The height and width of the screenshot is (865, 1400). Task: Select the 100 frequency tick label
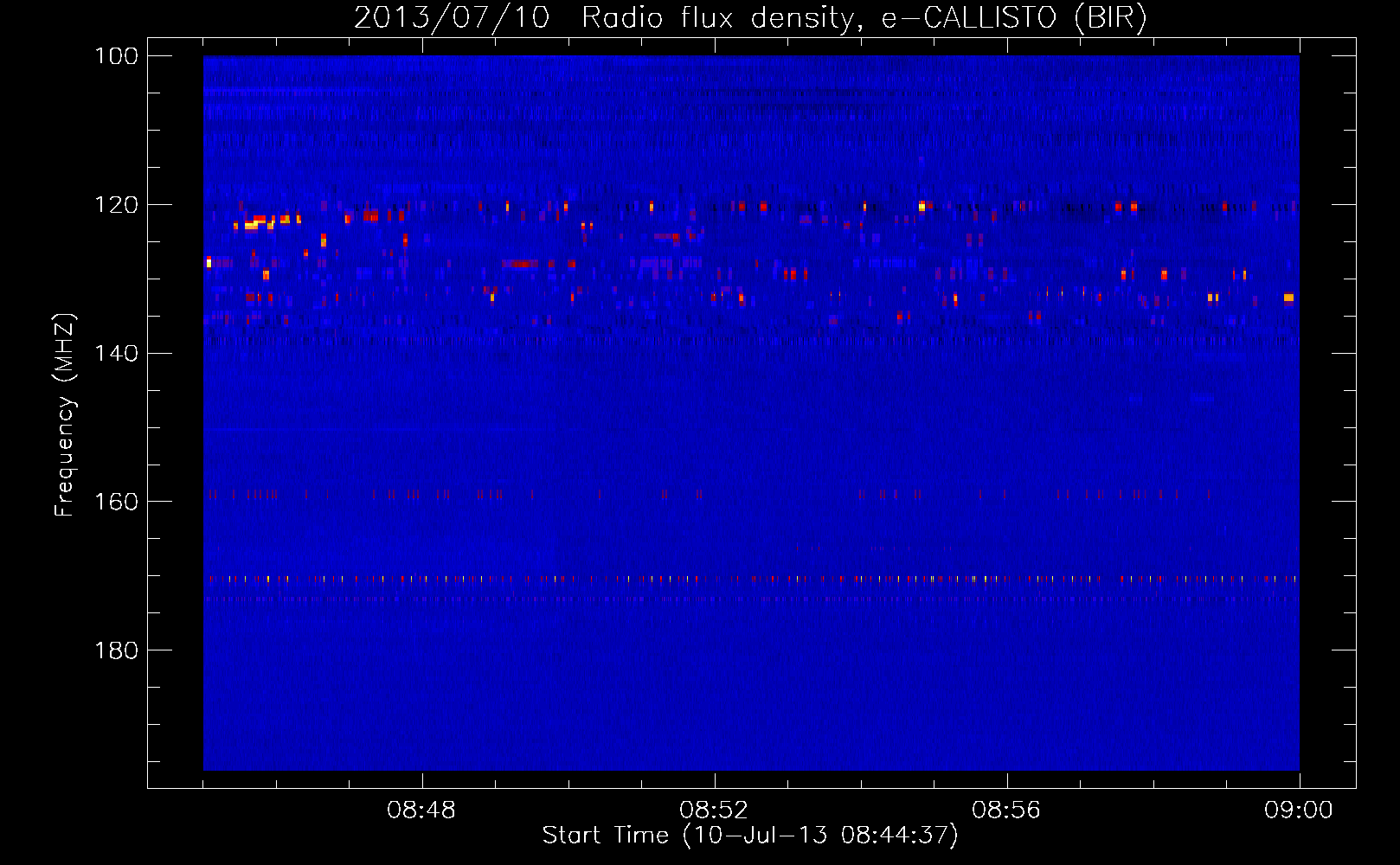tap(116, 56)
